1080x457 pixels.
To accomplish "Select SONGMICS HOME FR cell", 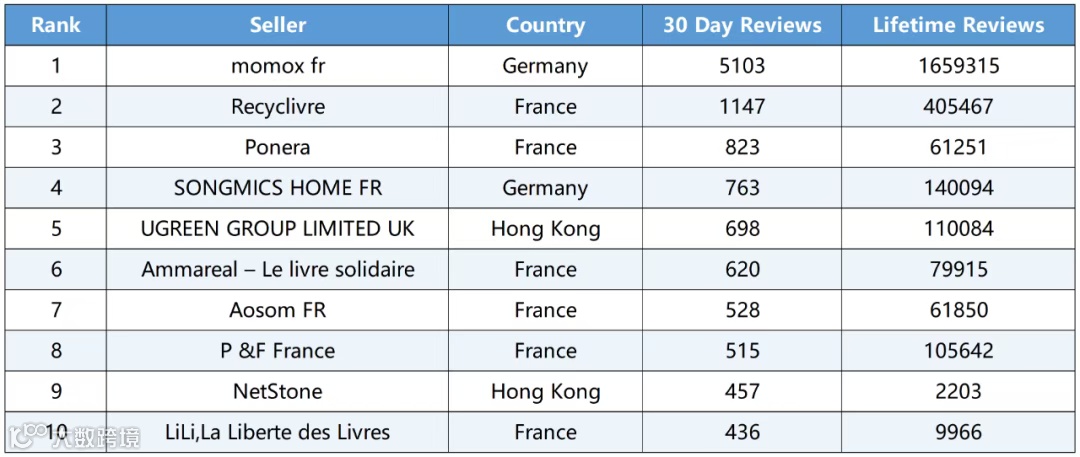I will tap(278, 188).
